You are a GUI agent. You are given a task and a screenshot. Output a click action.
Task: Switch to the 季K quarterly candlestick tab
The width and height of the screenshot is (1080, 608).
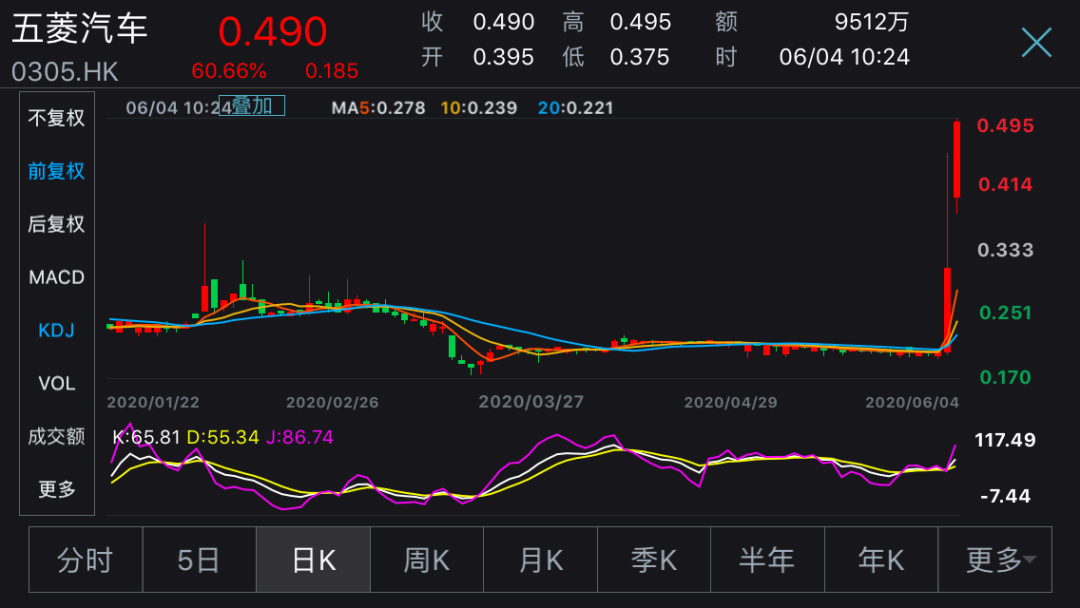[x=654, y=560]
